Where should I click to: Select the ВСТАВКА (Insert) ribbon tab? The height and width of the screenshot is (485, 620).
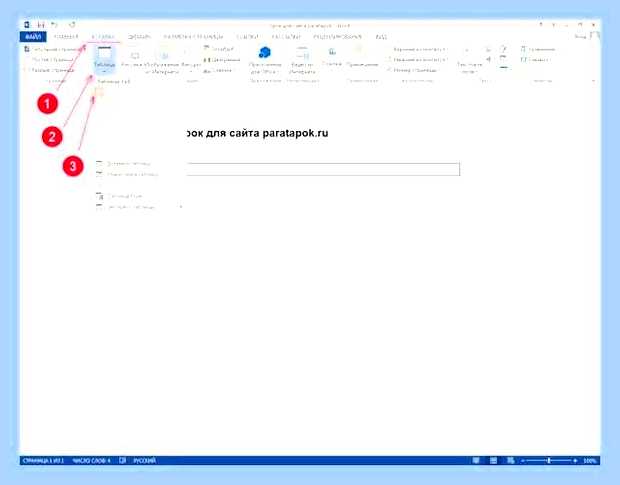tap(103, 37)
